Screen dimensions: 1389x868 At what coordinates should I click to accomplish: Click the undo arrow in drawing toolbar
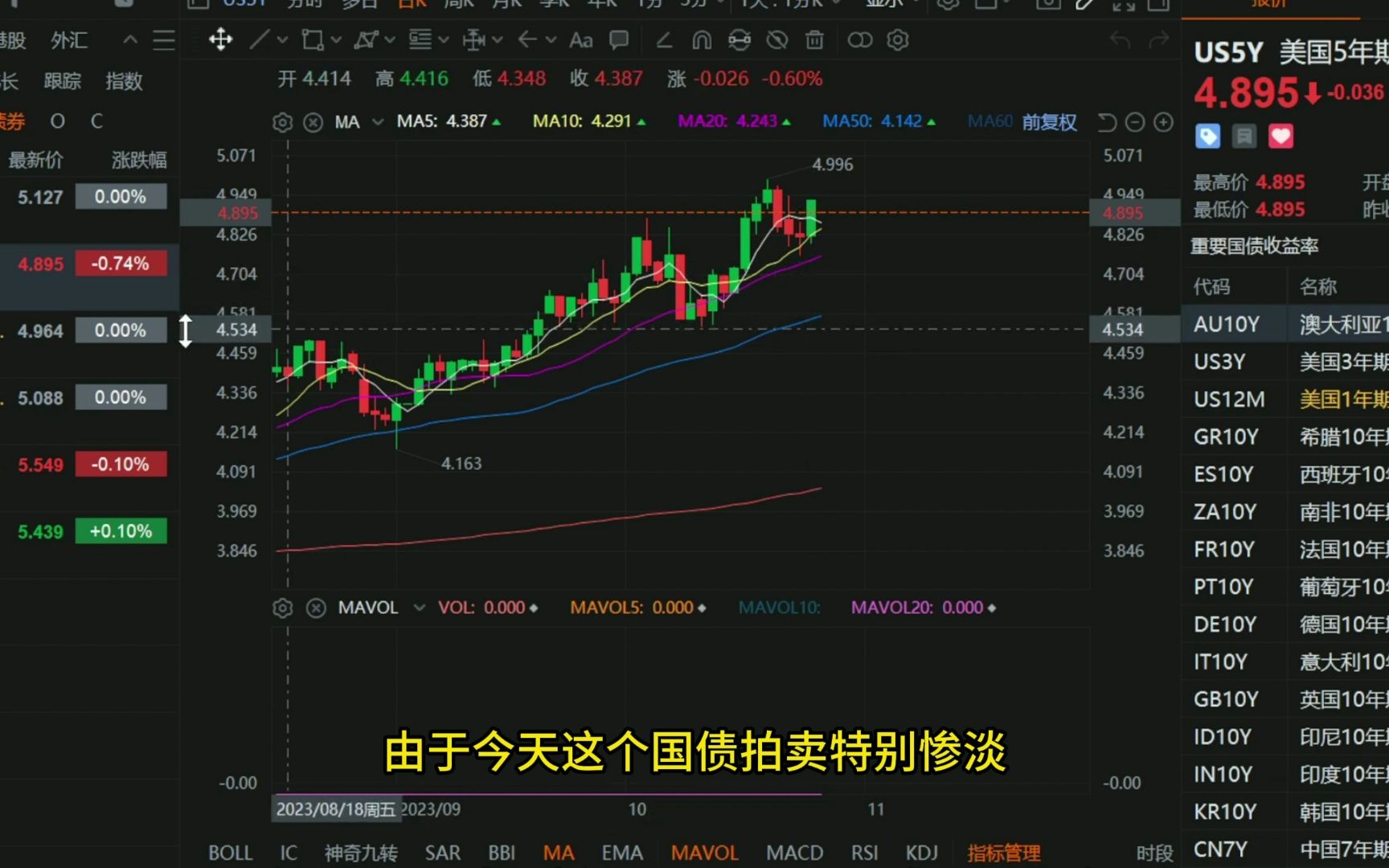pyautogui.click(x=1120, y=39)
